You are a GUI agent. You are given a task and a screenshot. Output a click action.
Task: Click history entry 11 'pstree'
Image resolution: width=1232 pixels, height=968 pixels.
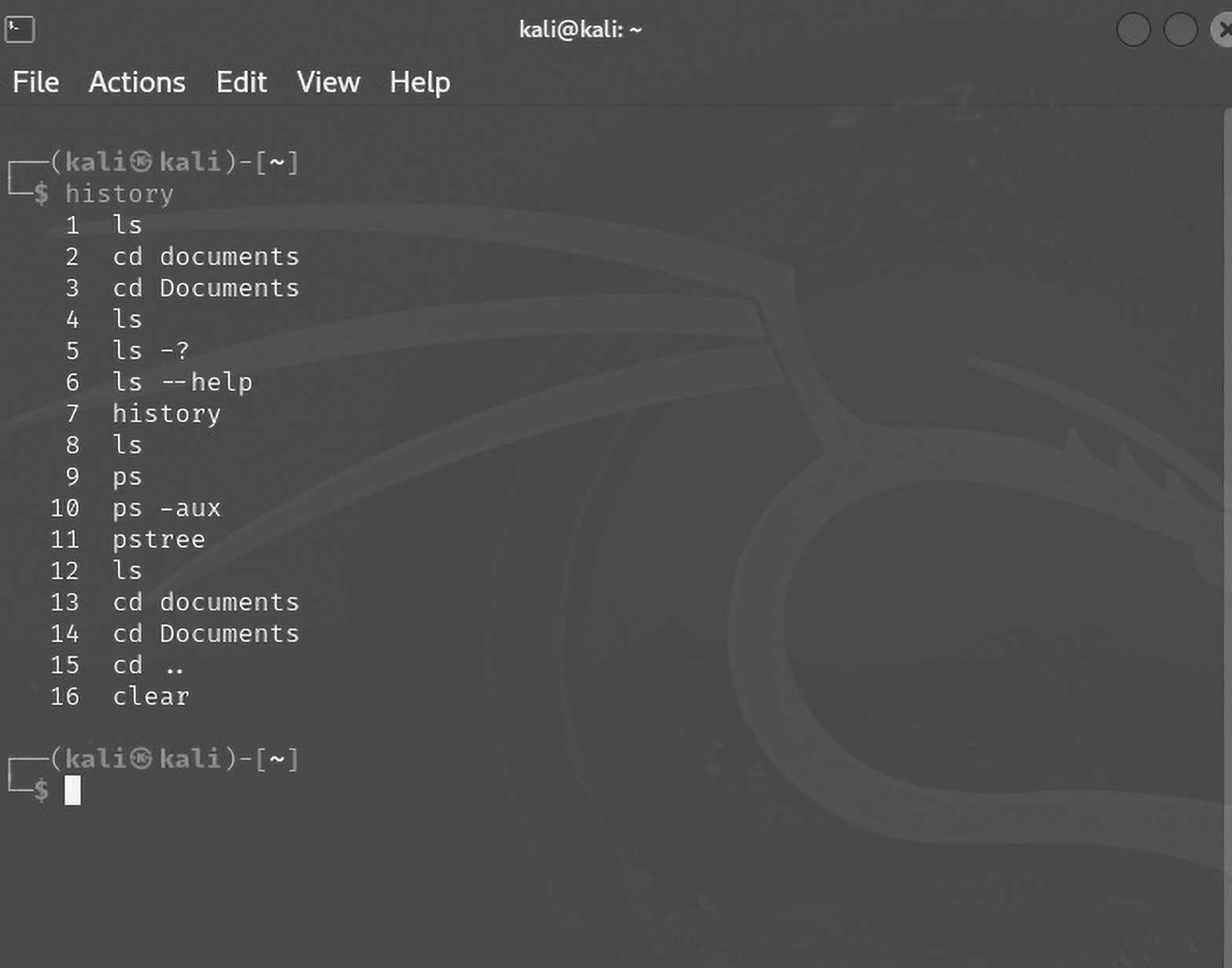pyautogui.click(x=159, y=541)
